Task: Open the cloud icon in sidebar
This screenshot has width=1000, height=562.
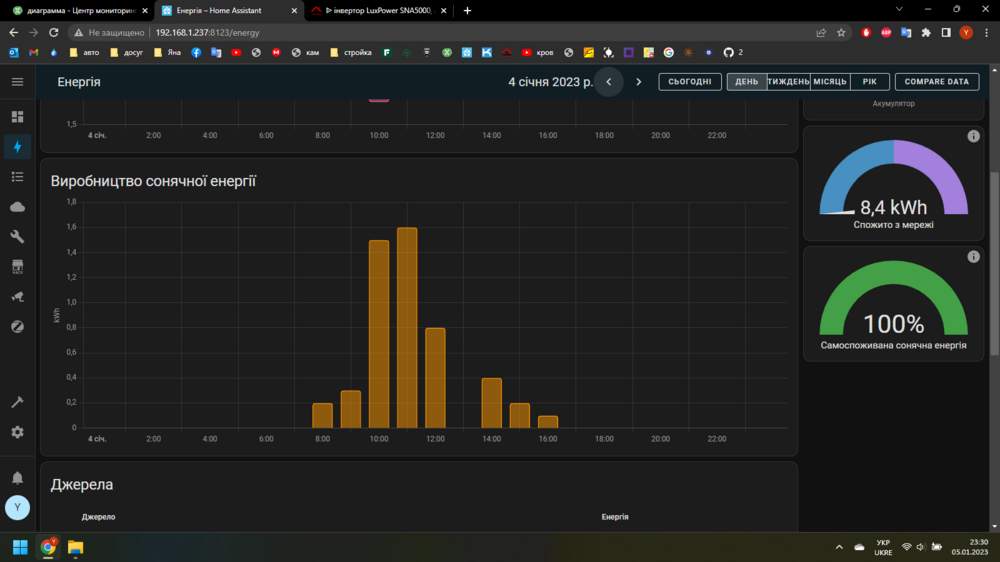Action: (x=17, y=207)
